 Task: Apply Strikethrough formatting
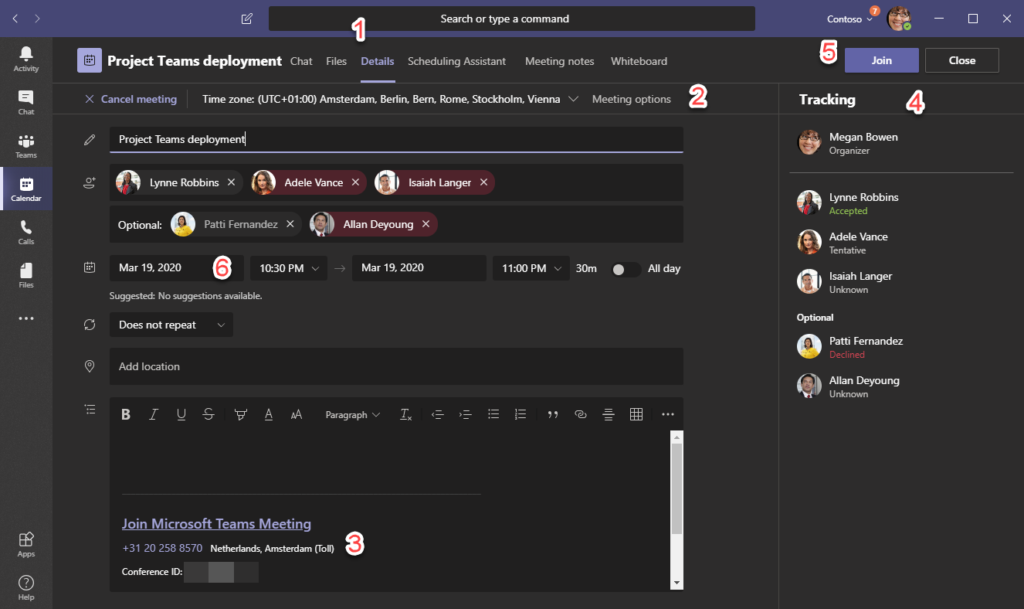208,414
